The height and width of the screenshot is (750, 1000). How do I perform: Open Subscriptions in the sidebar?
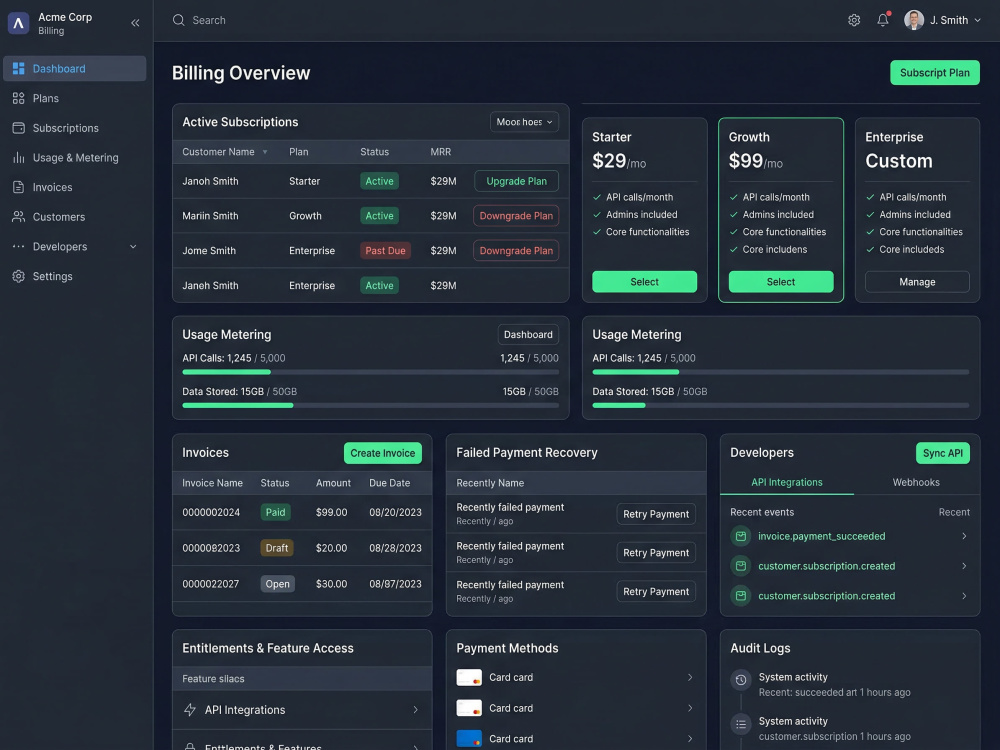[x=75, y=128]
